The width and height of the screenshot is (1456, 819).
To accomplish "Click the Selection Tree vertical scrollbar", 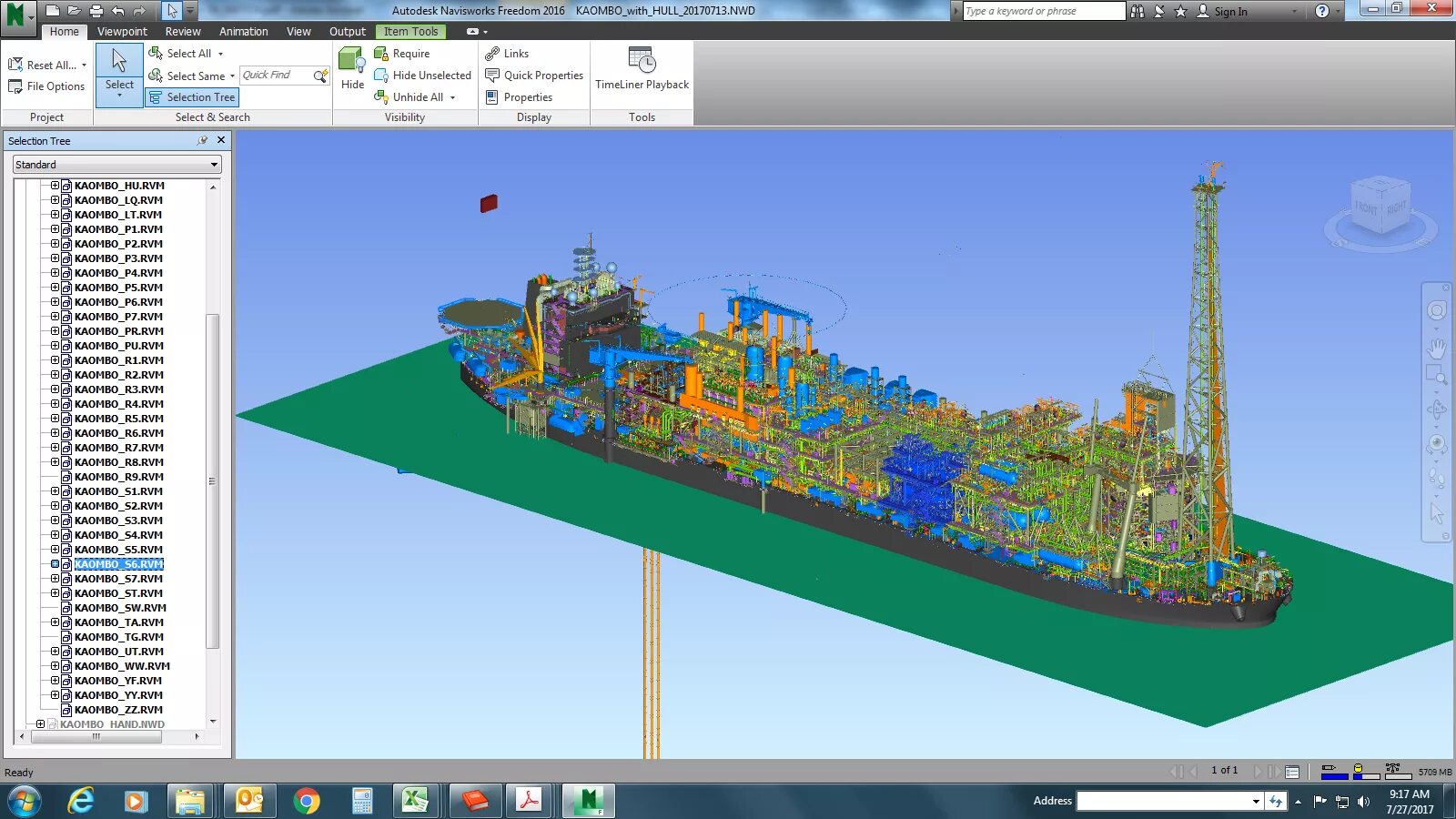I will click(x=213, y=480).
